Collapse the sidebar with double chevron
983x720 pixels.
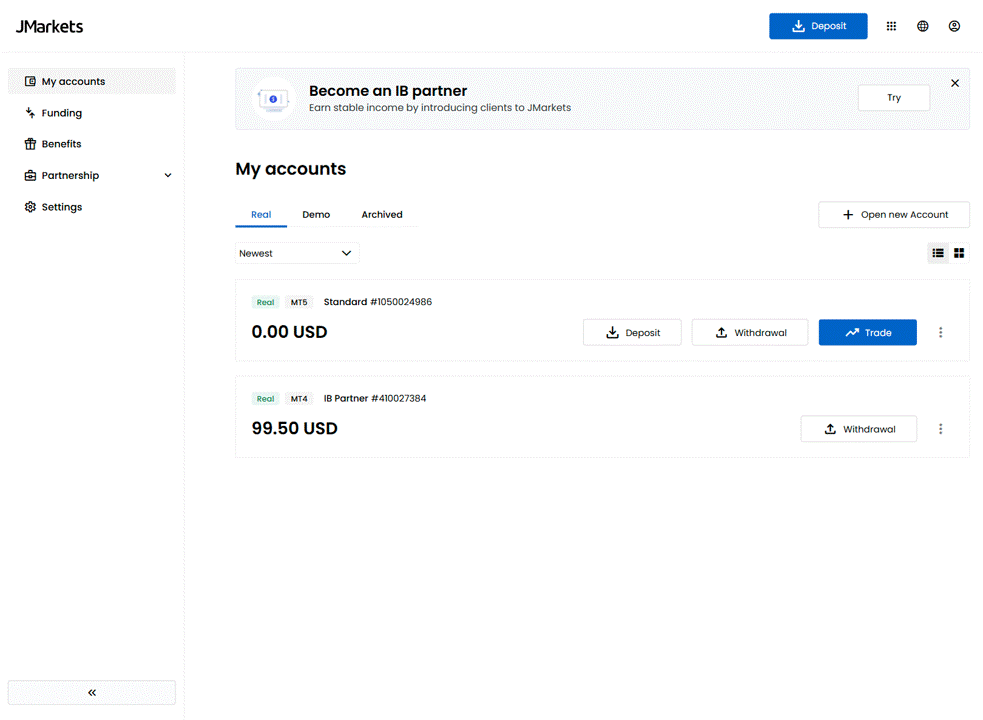[x=92, y=692]
